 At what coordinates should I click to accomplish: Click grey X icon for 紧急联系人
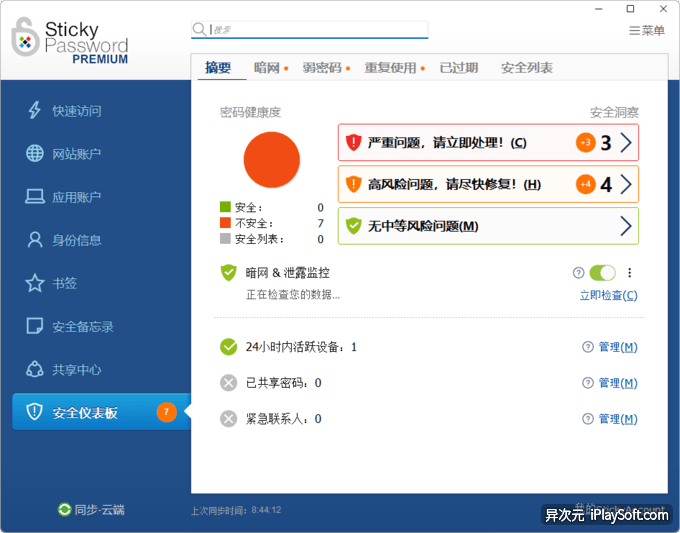(x=229, y=419)
